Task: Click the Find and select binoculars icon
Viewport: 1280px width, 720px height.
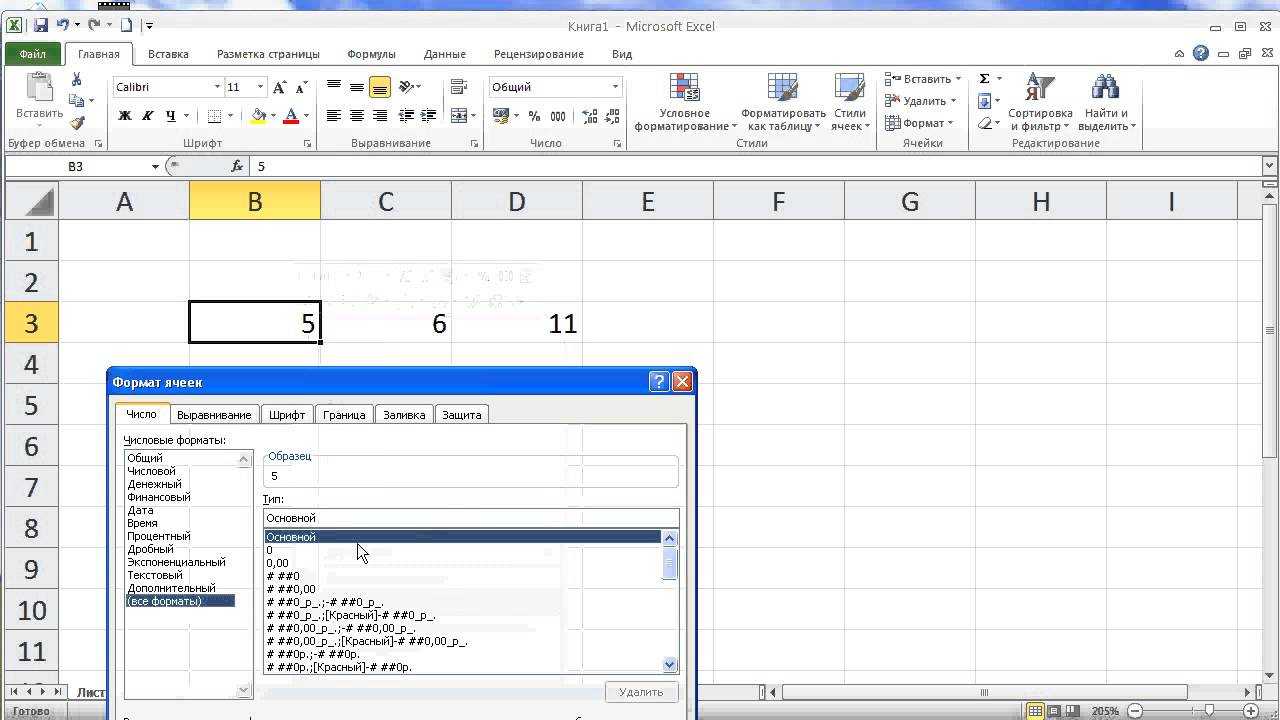Action: click(1104, 87)
